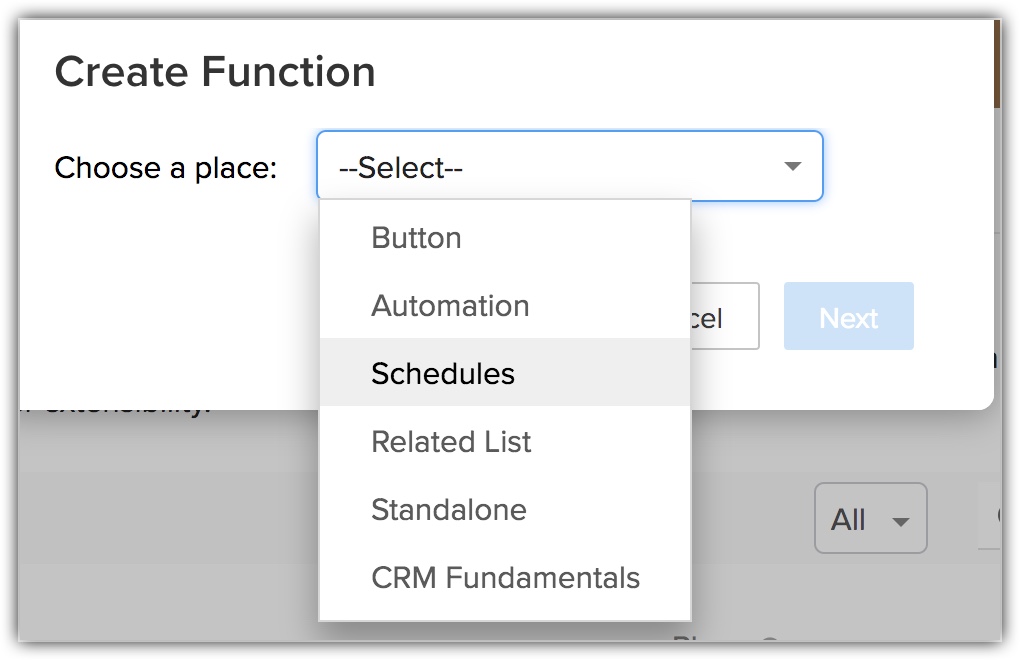1020x660 pixels.
Task: Click the Choose a place label
Action: click(x=166, y=168)
